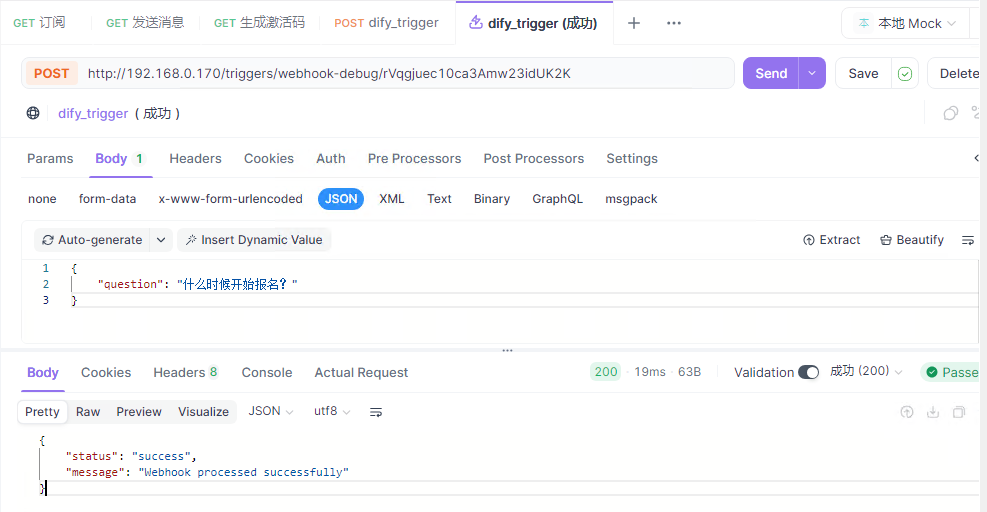Click the 200 status code badge
This screenshot has width=987, height=512.
tap(606, 372)
